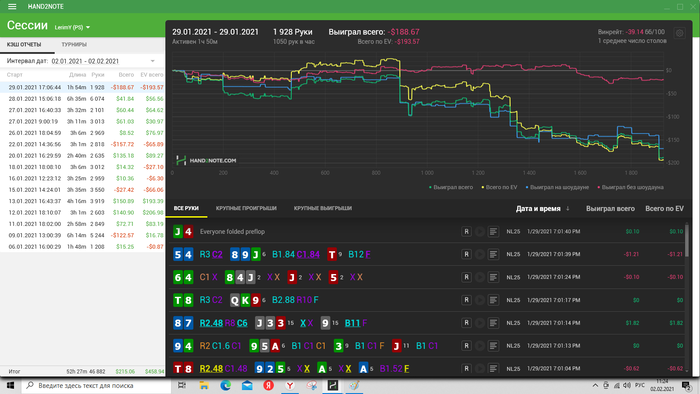This screenshot has height=394, width=700.
Task: Open hand text icon for 87 hand row
Action: pyautogui.click(x=493, y=323)
